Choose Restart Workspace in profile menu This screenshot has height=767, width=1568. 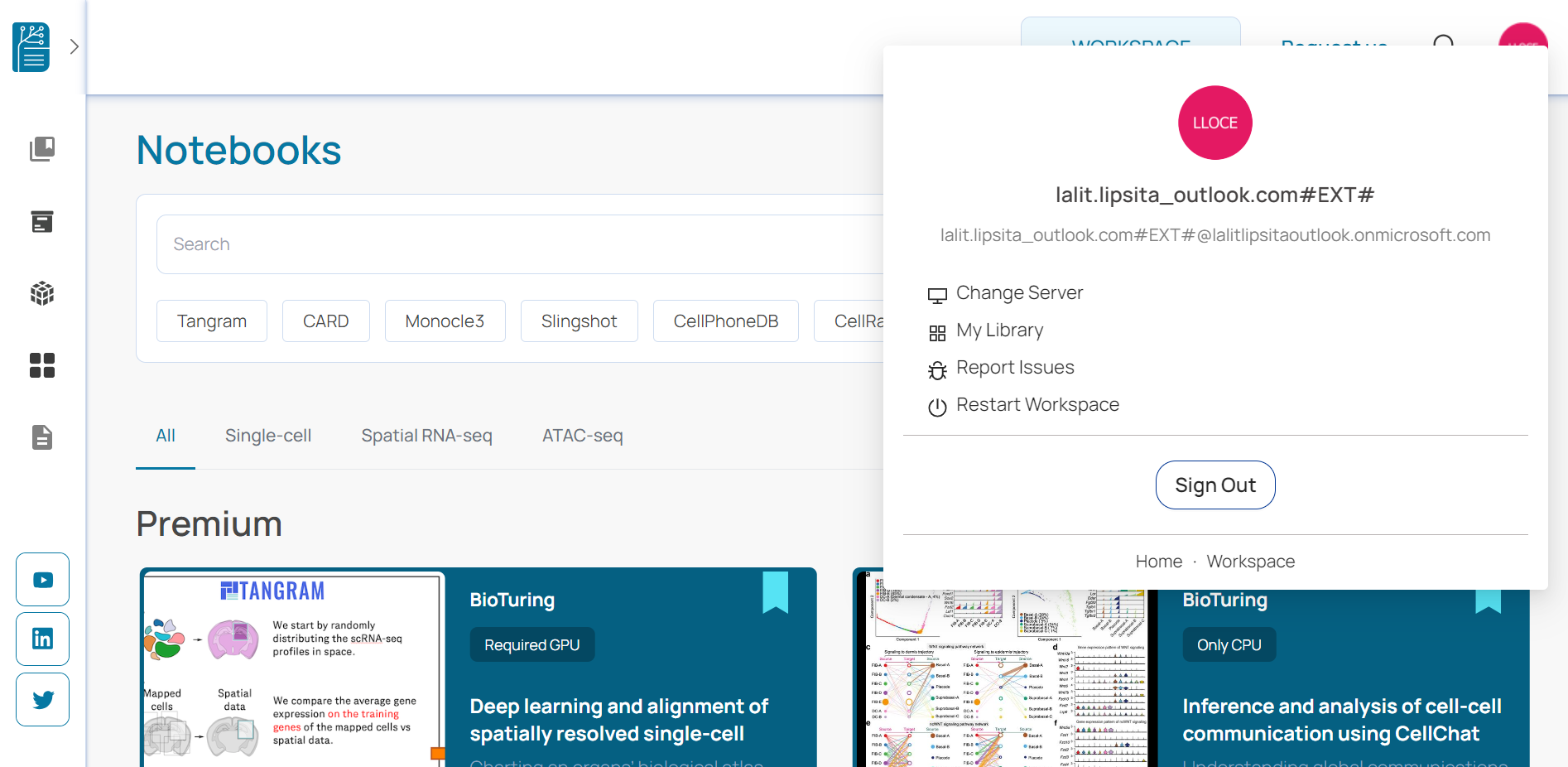1037,405
